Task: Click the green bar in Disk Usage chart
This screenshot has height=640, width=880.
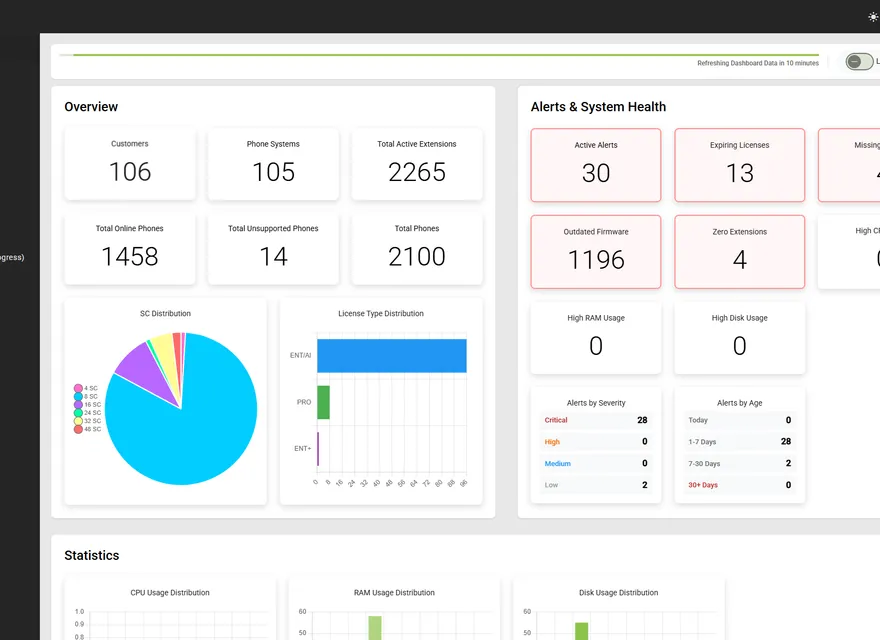Action: point(581,631)
